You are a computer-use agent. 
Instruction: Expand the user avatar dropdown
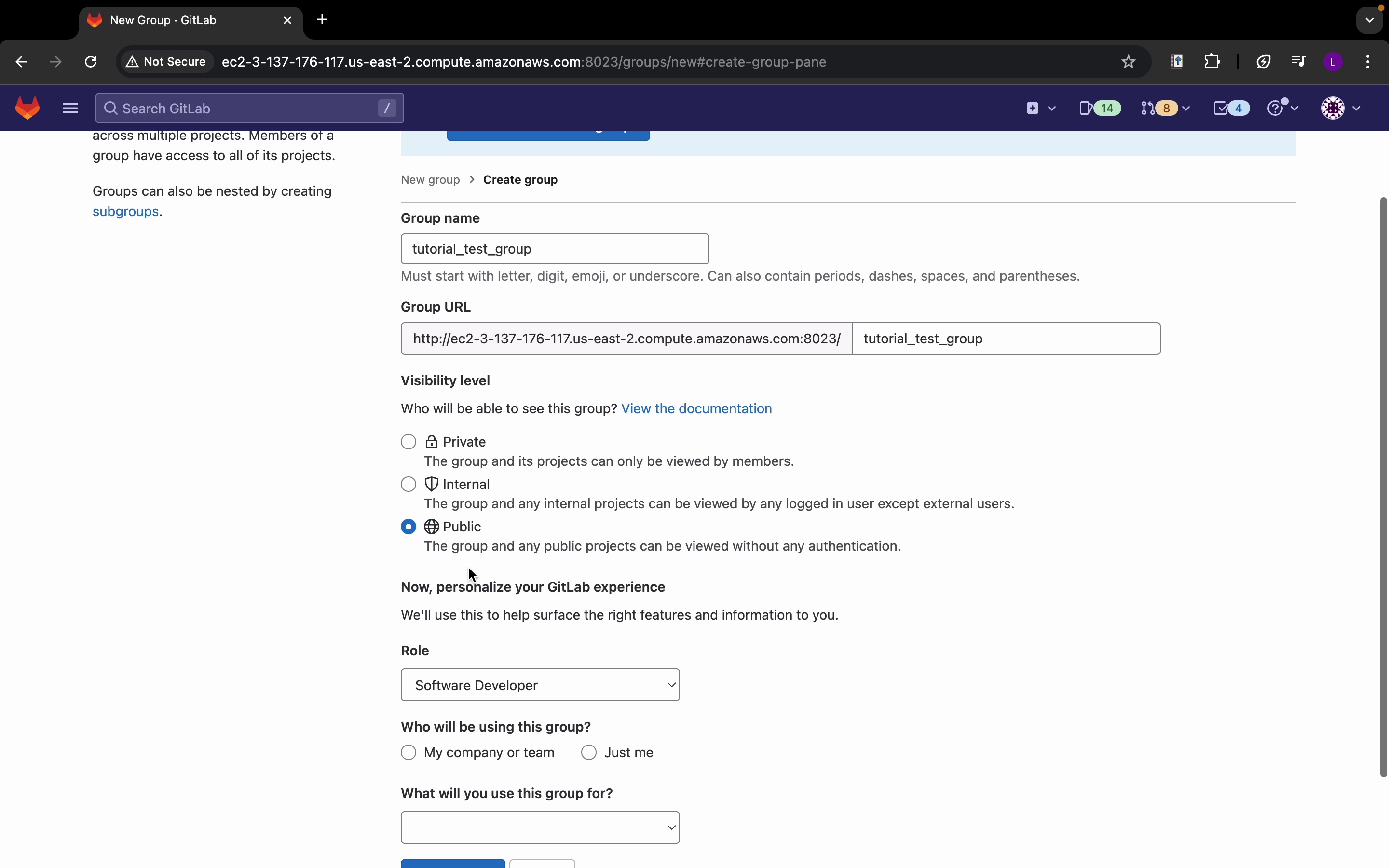1342,108
